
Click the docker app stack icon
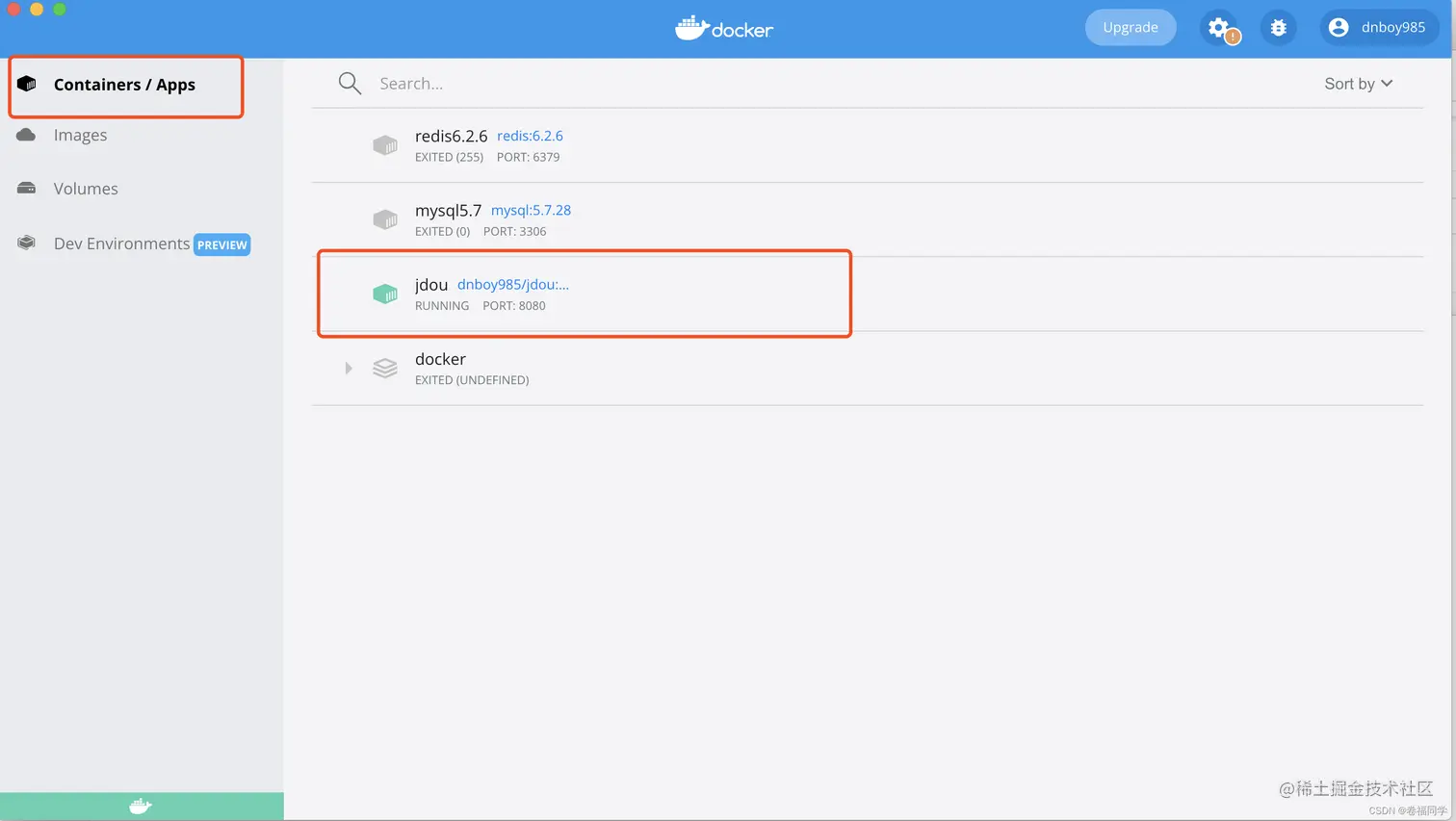[x=385, y=369]
